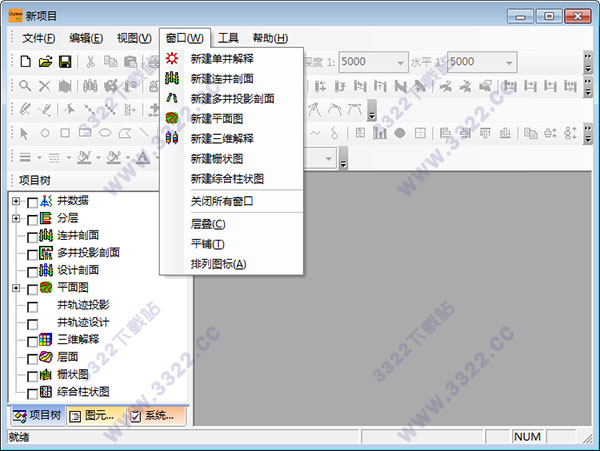Tick the 三维解释 checkbox
The image size is (600, 451).
(33, 340)
